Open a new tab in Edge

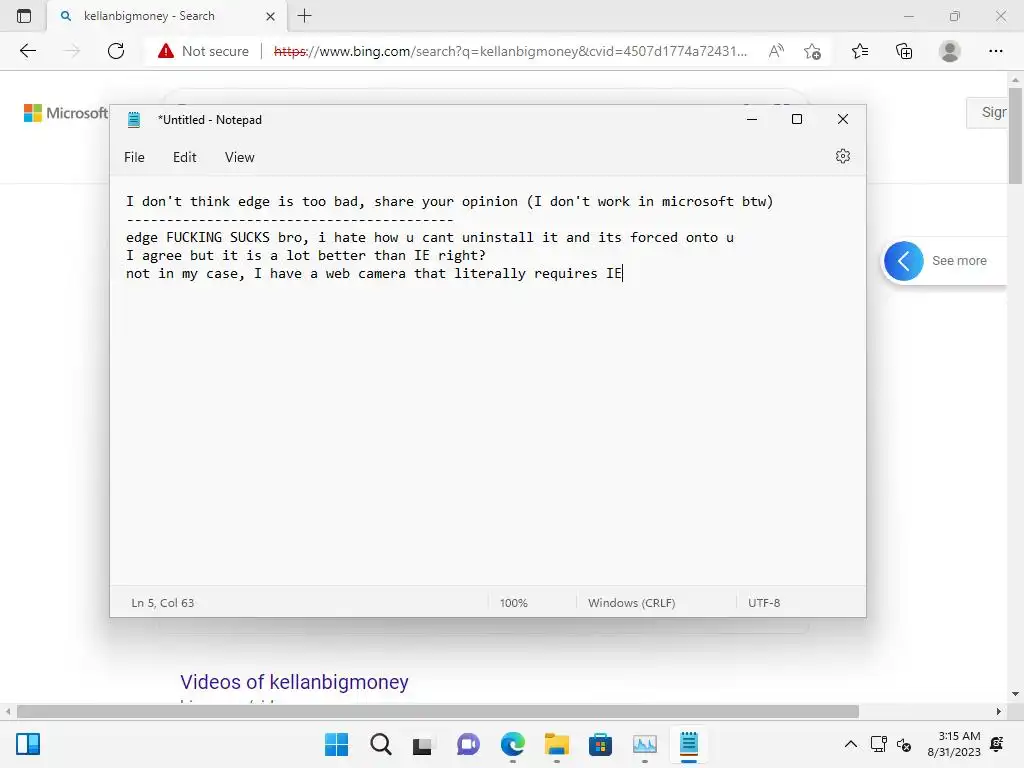(304, 16)
